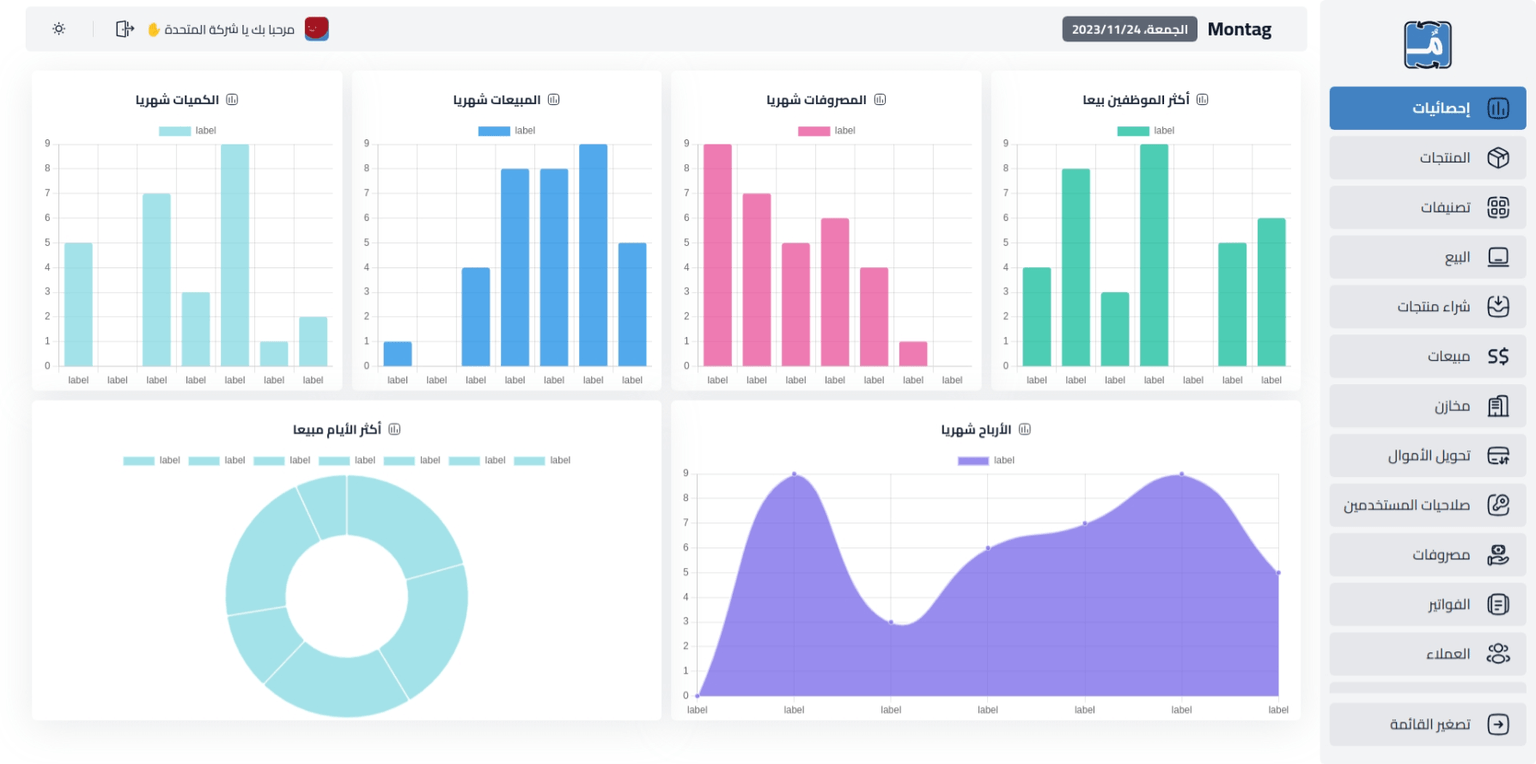Click the people icon beside العملاء
The height and width of the screenshot is (764, 1536).
pyautogui.click(x=1498, y=654)
